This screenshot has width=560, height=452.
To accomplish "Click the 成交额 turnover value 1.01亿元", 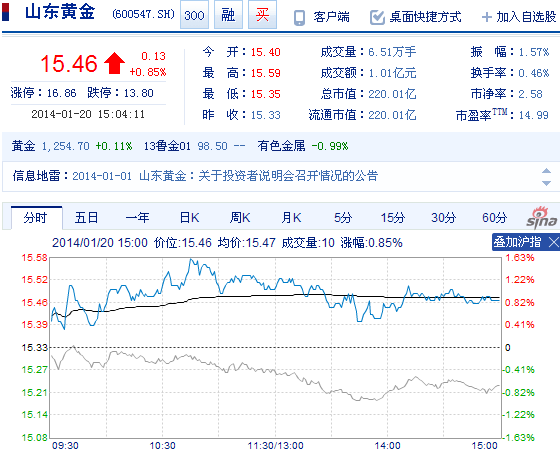I will pos(392,73).
